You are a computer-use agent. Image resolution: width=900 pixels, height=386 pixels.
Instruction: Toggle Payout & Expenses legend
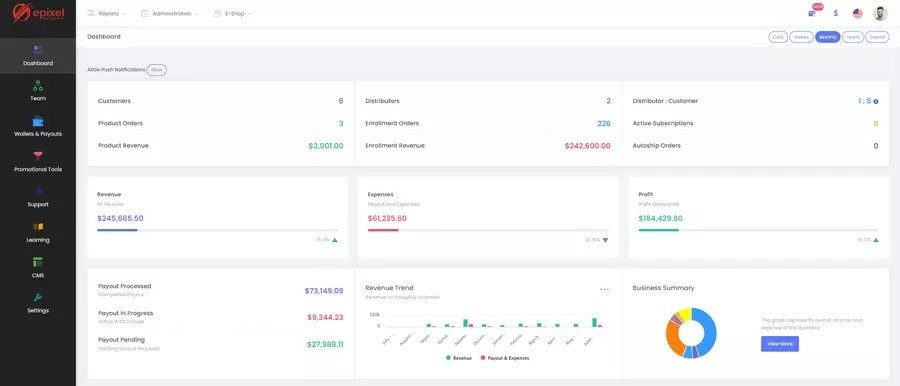505,358
